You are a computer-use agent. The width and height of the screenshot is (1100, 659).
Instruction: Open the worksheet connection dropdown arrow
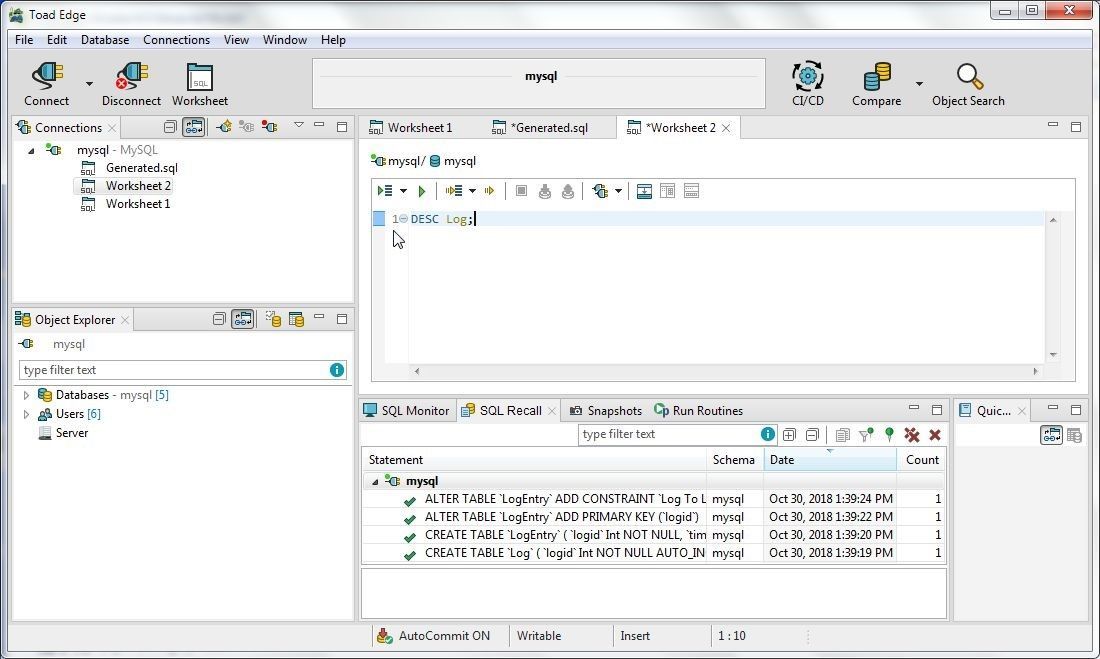pyautogui.click(x=618, y=191)
